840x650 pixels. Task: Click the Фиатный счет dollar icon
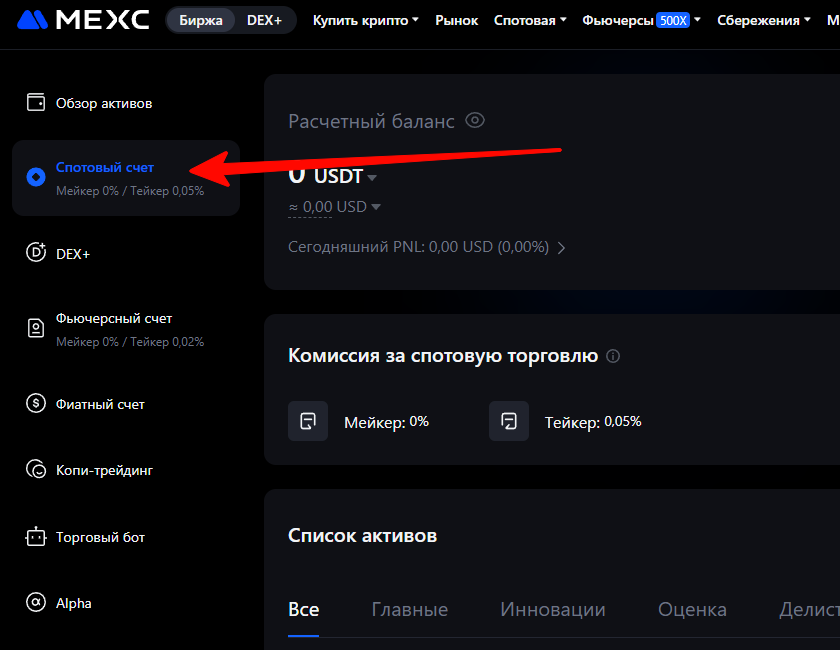tap(36, 402)
